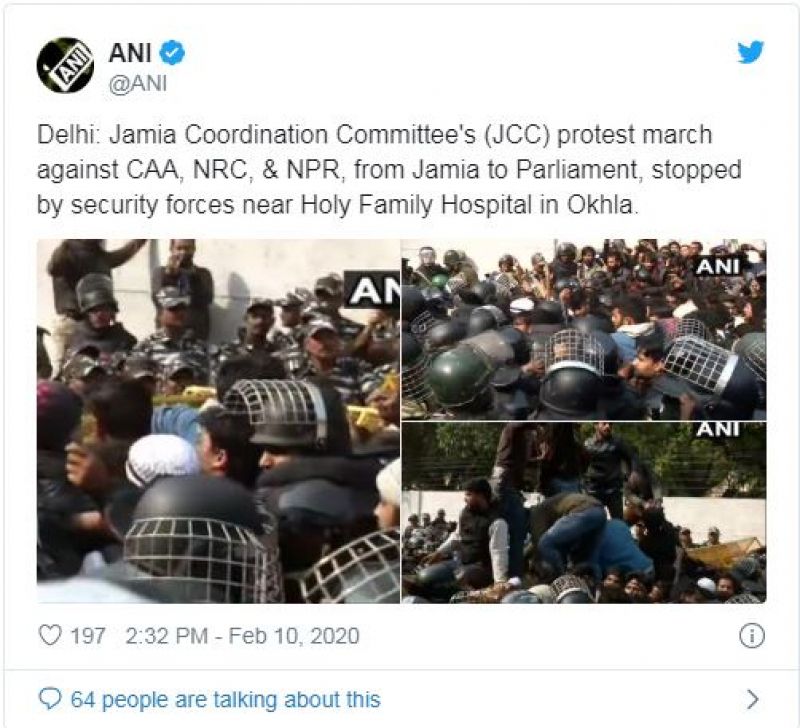
Task: Open the ANI display name link
Action: click(x=130, y=53)
